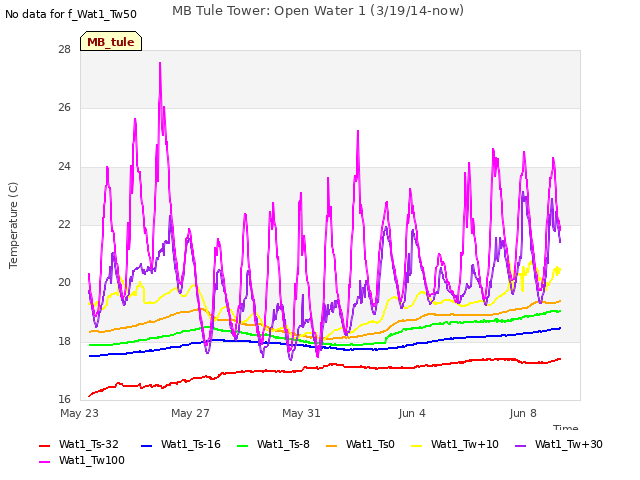Select the Wat1_Ts-32 legend entry
Viewport: 640px width, 480px height.
(x=79, y=444)
